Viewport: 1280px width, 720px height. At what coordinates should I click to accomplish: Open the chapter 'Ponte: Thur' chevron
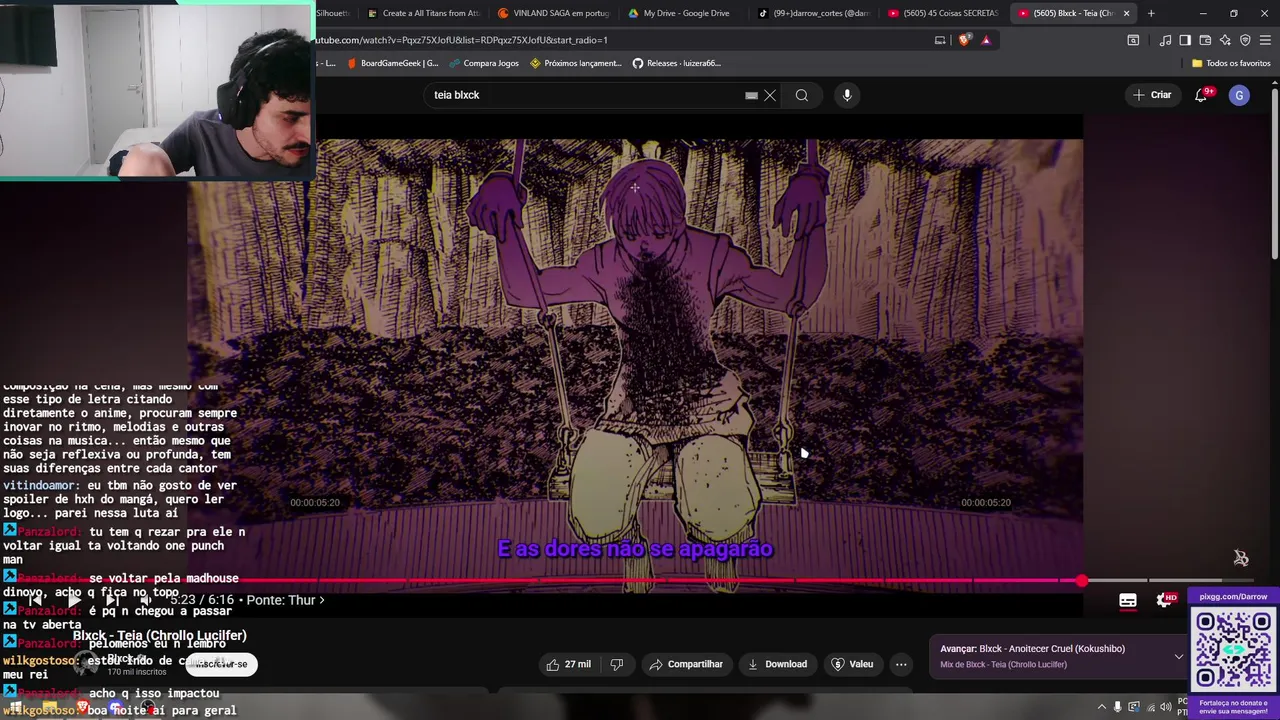point(321,600)
